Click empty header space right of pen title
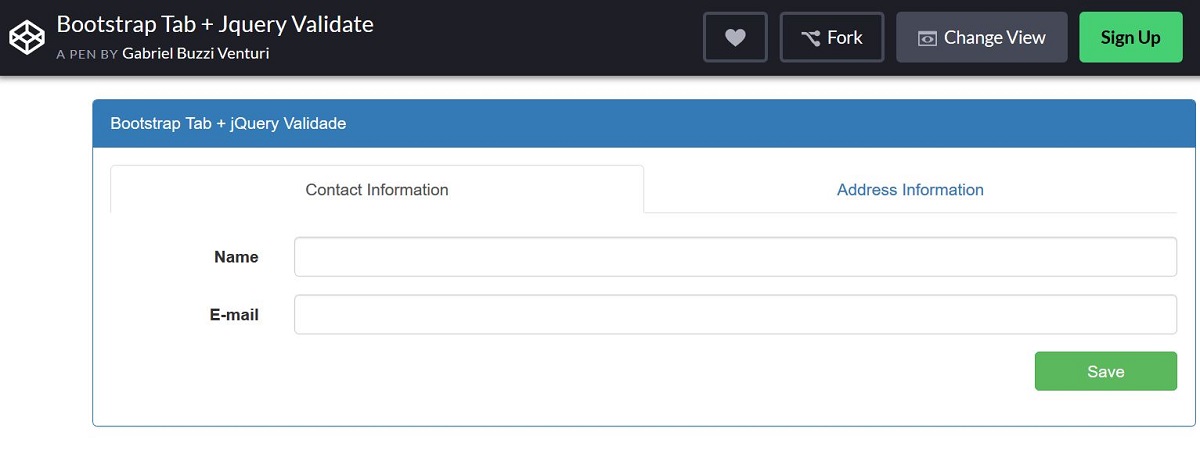This screenshot has width=1200, height=475. tap(540, 37)
